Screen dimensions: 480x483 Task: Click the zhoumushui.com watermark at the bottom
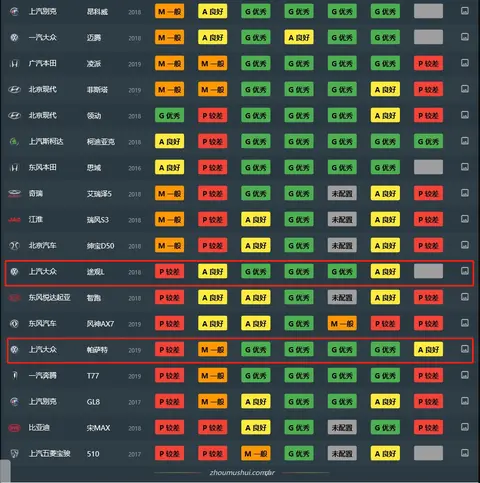(242, 473)
